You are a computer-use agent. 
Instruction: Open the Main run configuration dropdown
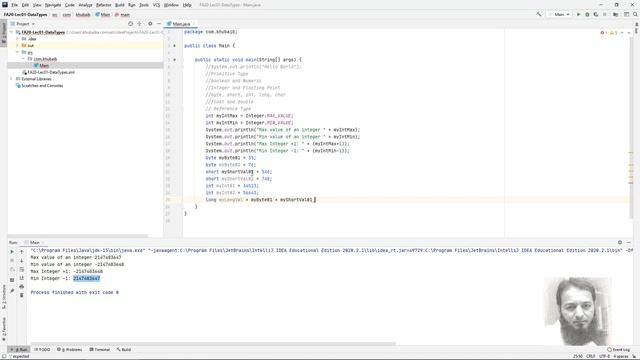560,14
